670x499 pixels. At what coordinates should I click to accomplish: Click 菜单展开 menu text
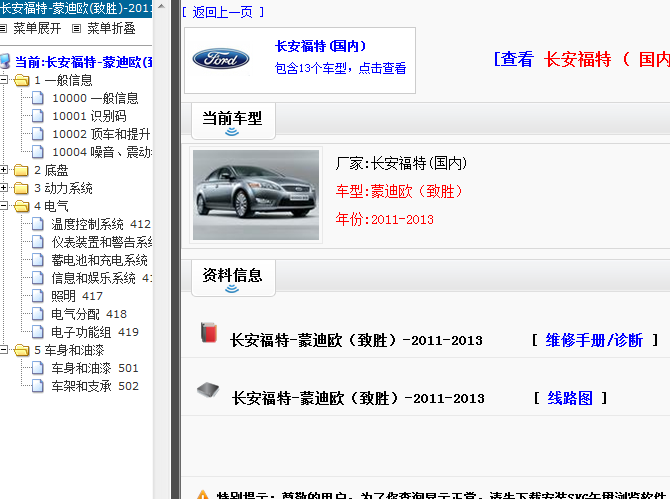pyautogui.click(x=37, y=29)
